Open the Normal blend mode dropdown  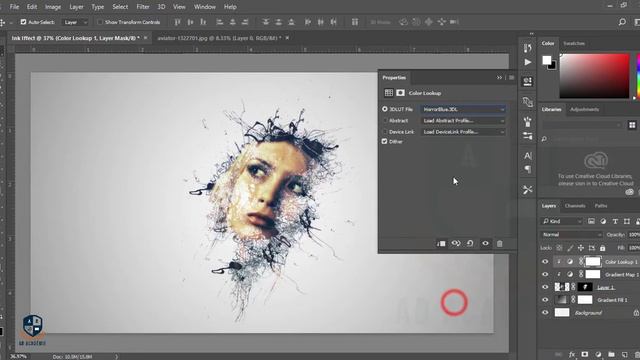tap(571, 235)
